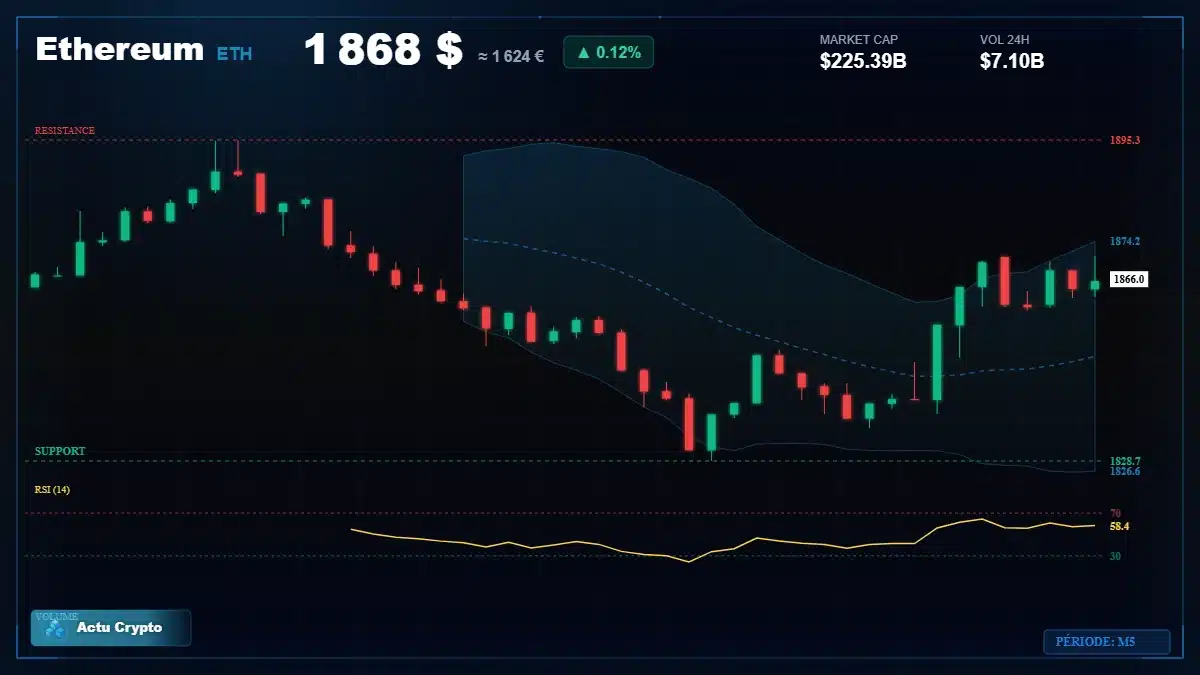Click the RSI 30 level label
The width and height of the screenshot is (1200, 675).
click(x=1115, y=556)
